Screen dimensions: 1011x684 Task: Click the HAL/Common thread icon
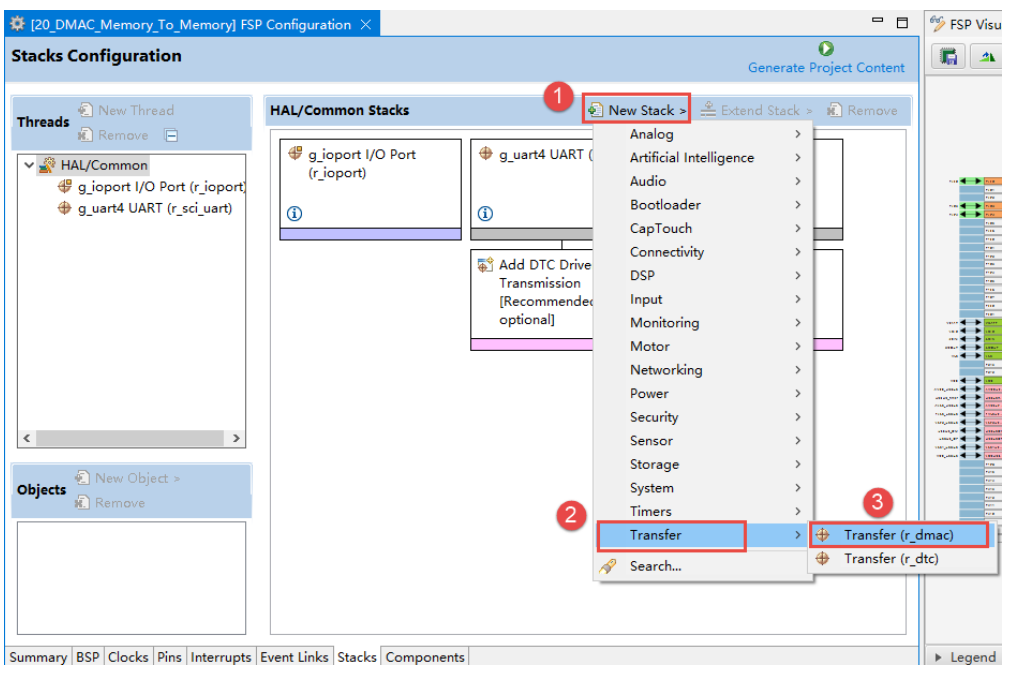[x=47, y=165]
